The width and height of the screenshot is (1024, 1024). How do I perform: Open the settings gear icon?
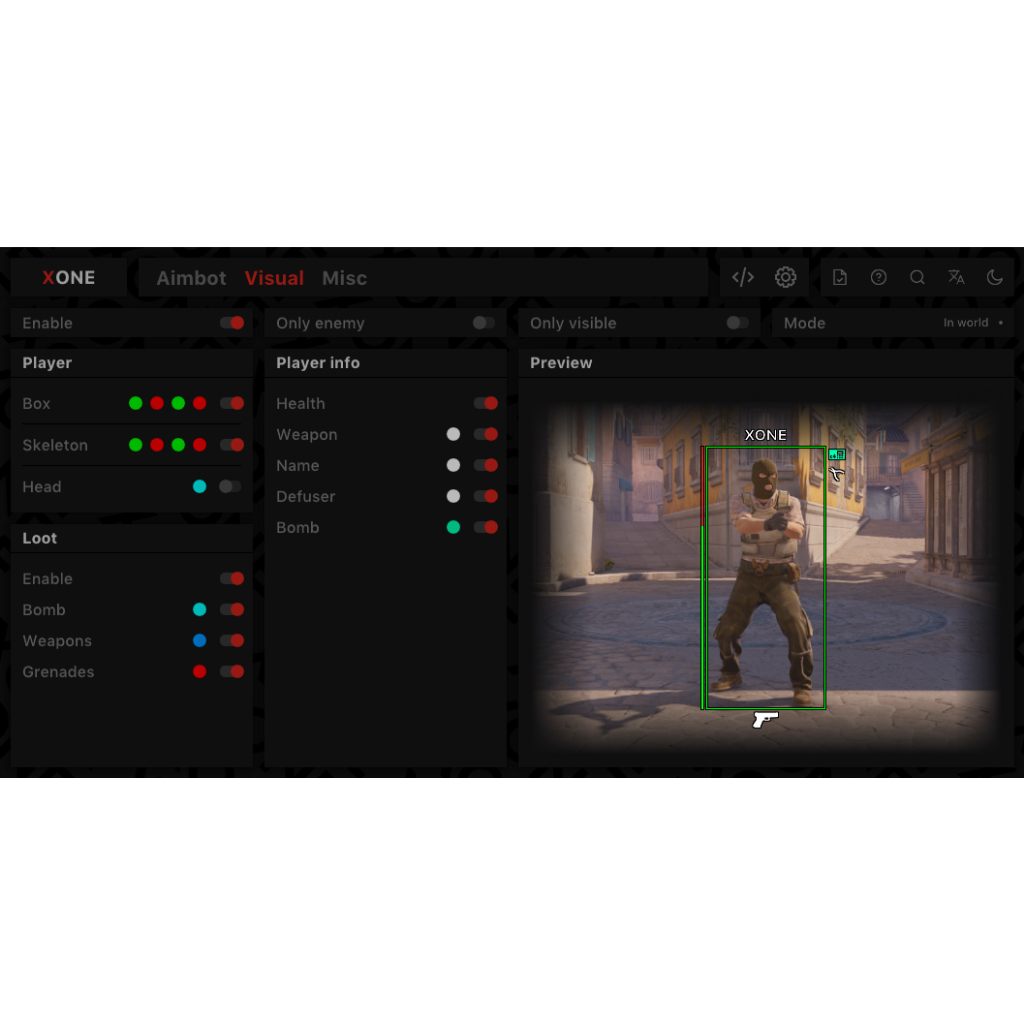coord(785,278)
